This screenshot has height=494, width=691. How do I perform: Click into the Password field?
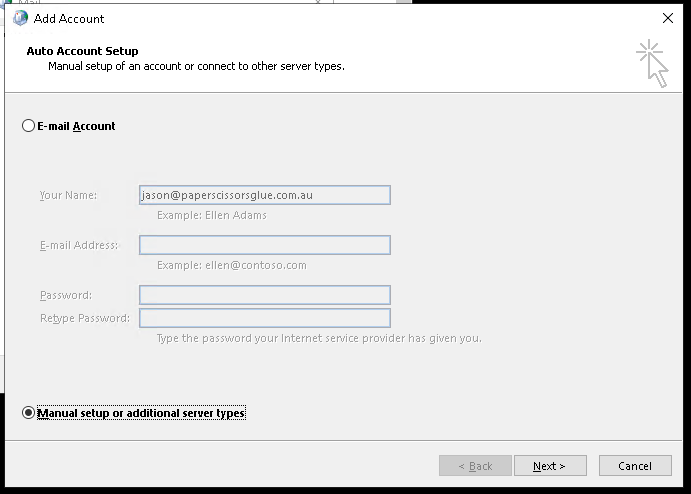[264, 295]
